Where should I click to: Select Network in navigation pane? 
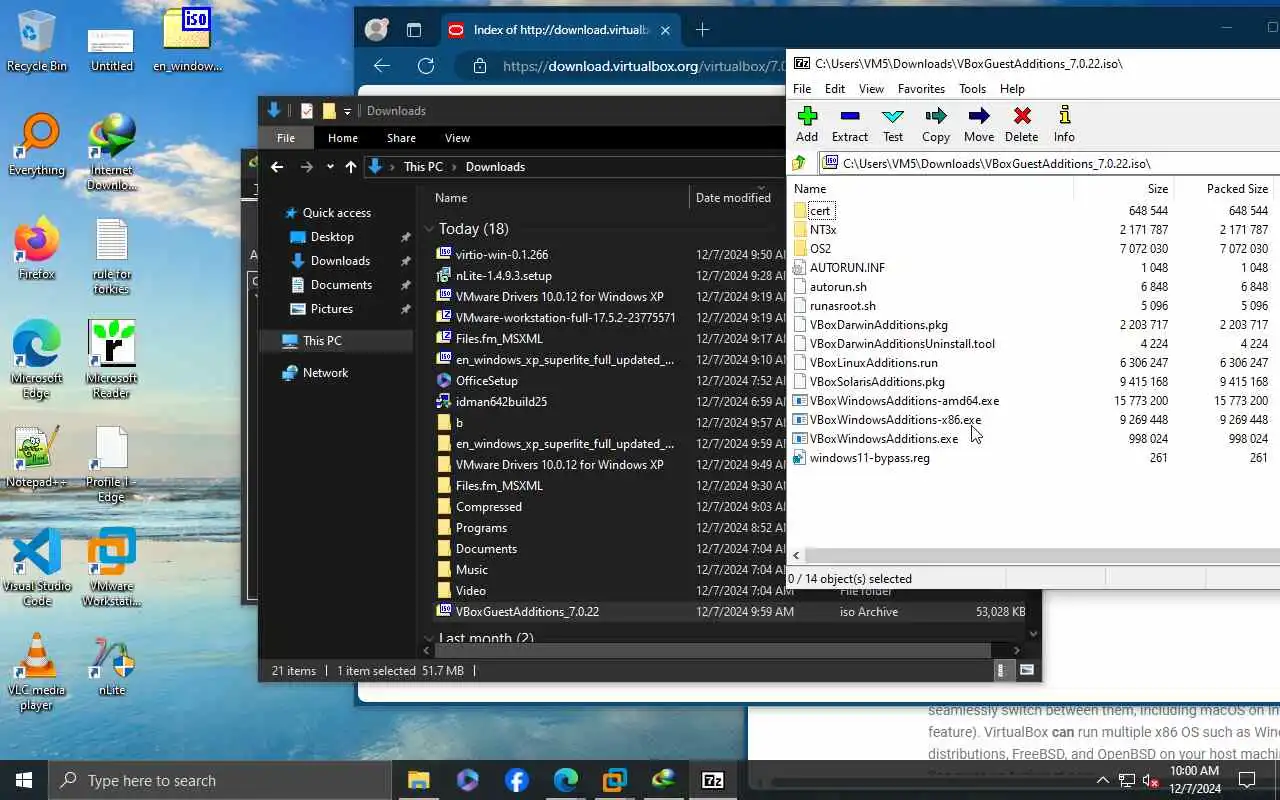coord(325,373)
